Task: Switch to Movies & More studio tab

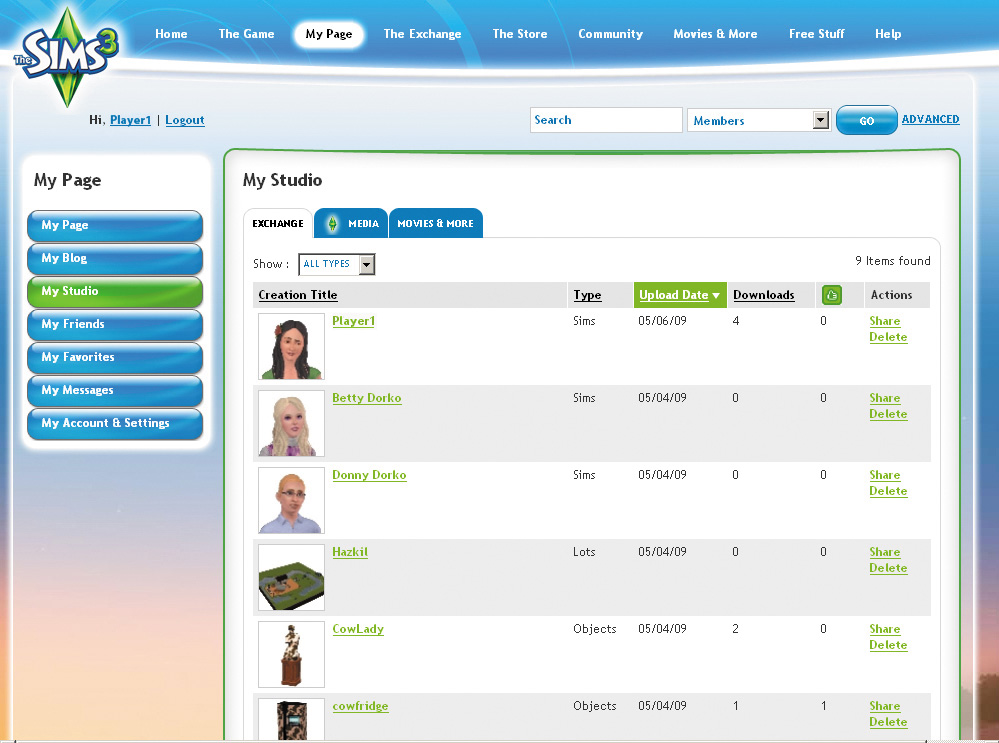Action: [436, 224]
